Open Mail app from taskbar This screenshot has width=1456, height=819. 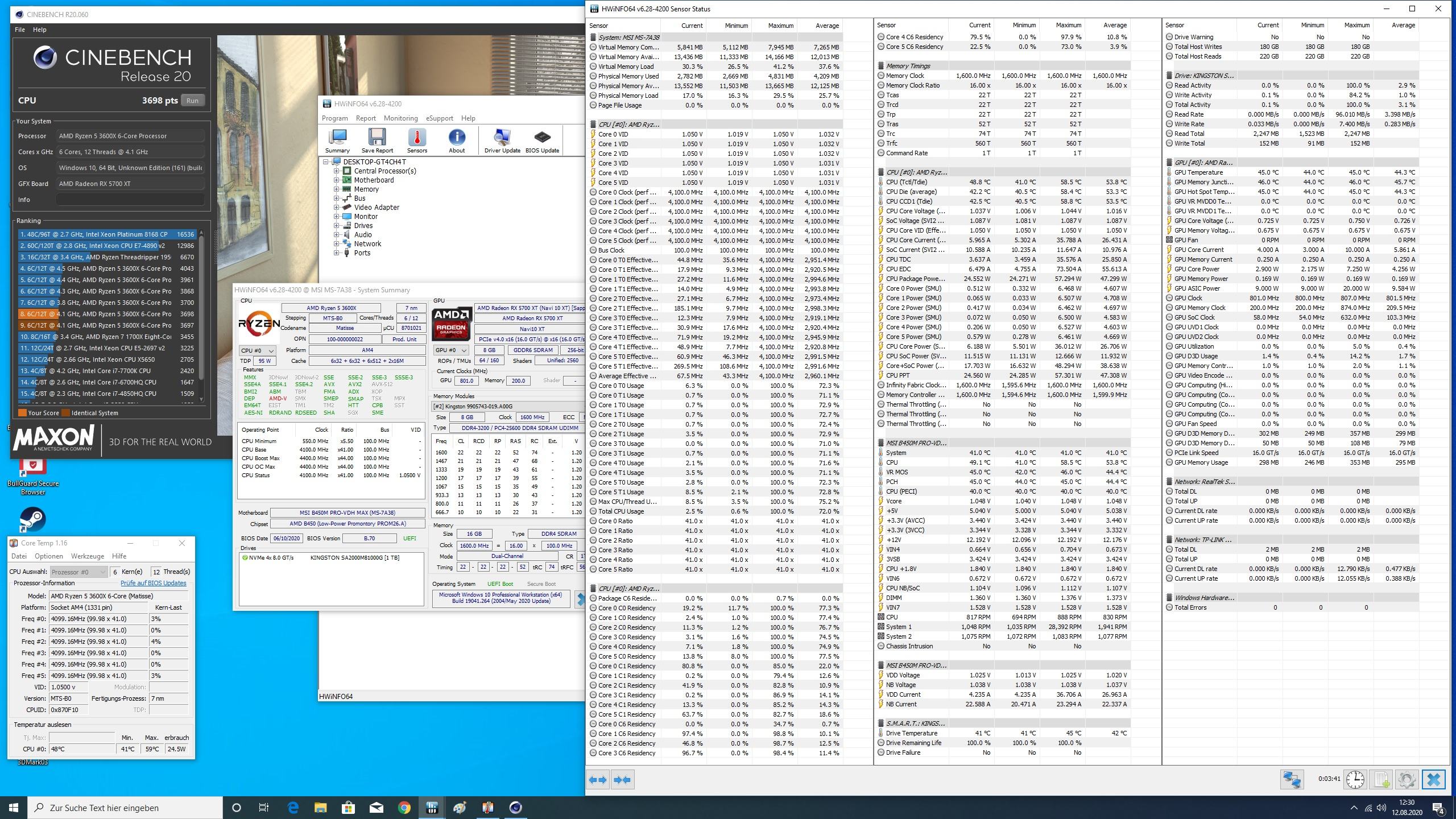tap(377, 808)
